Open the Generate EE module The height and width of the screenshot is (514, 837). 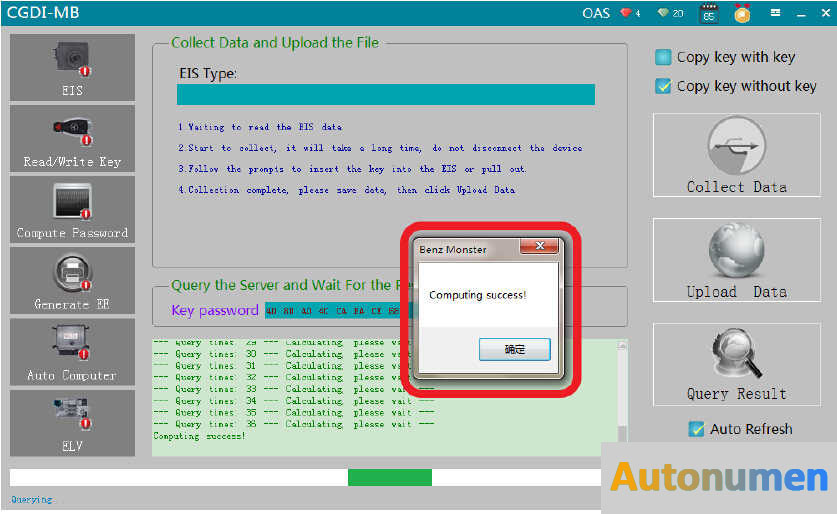pos(72,280)
